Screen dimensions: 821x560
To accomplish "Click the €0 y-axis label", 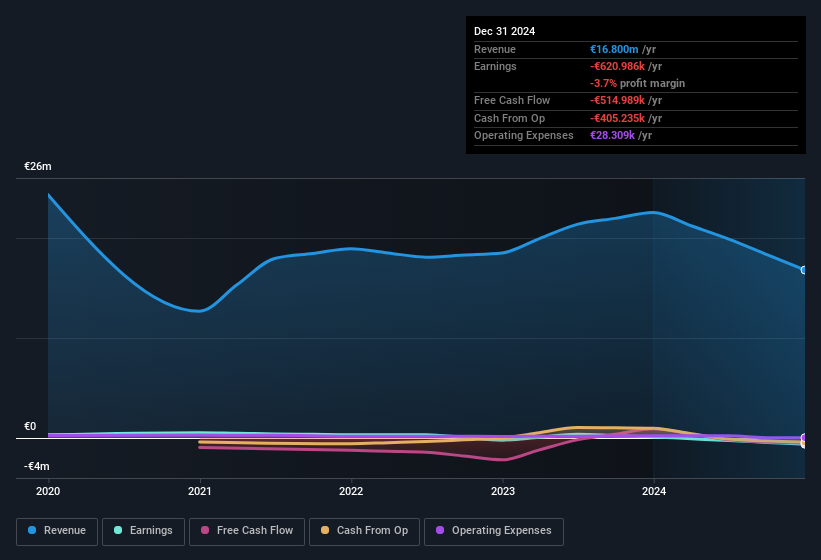I will point(30,427).
